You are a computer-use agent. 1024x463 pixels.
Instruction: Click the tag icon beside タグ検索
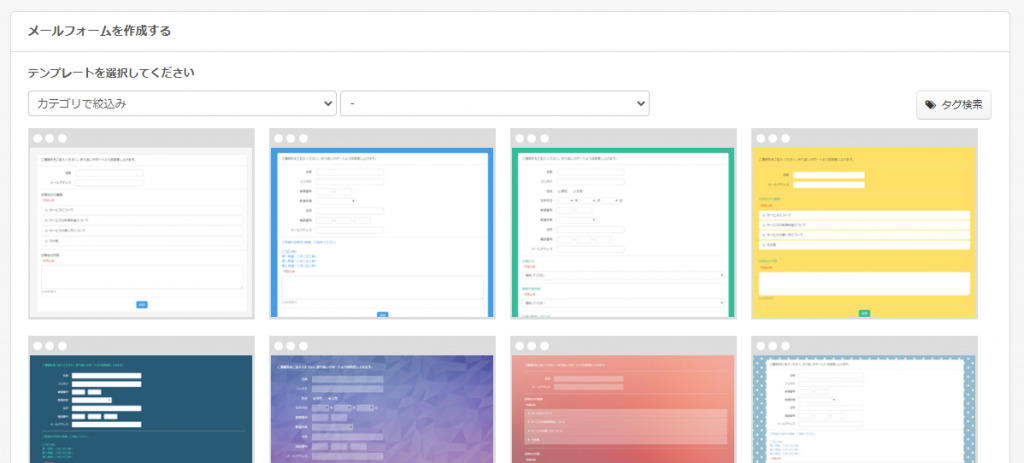tap(931, 104)
